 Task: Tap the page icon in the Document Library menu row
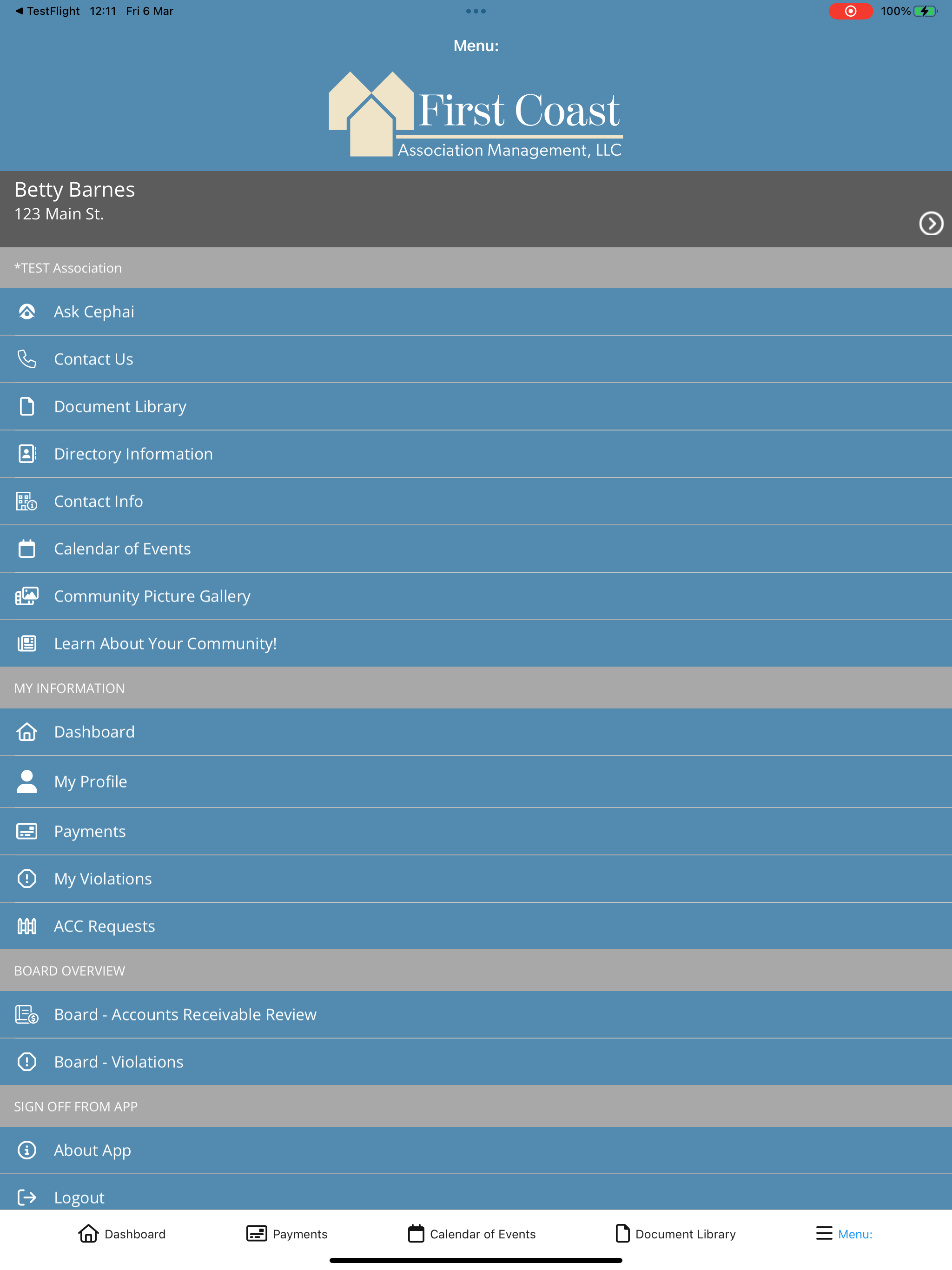(x=27, y=406)
